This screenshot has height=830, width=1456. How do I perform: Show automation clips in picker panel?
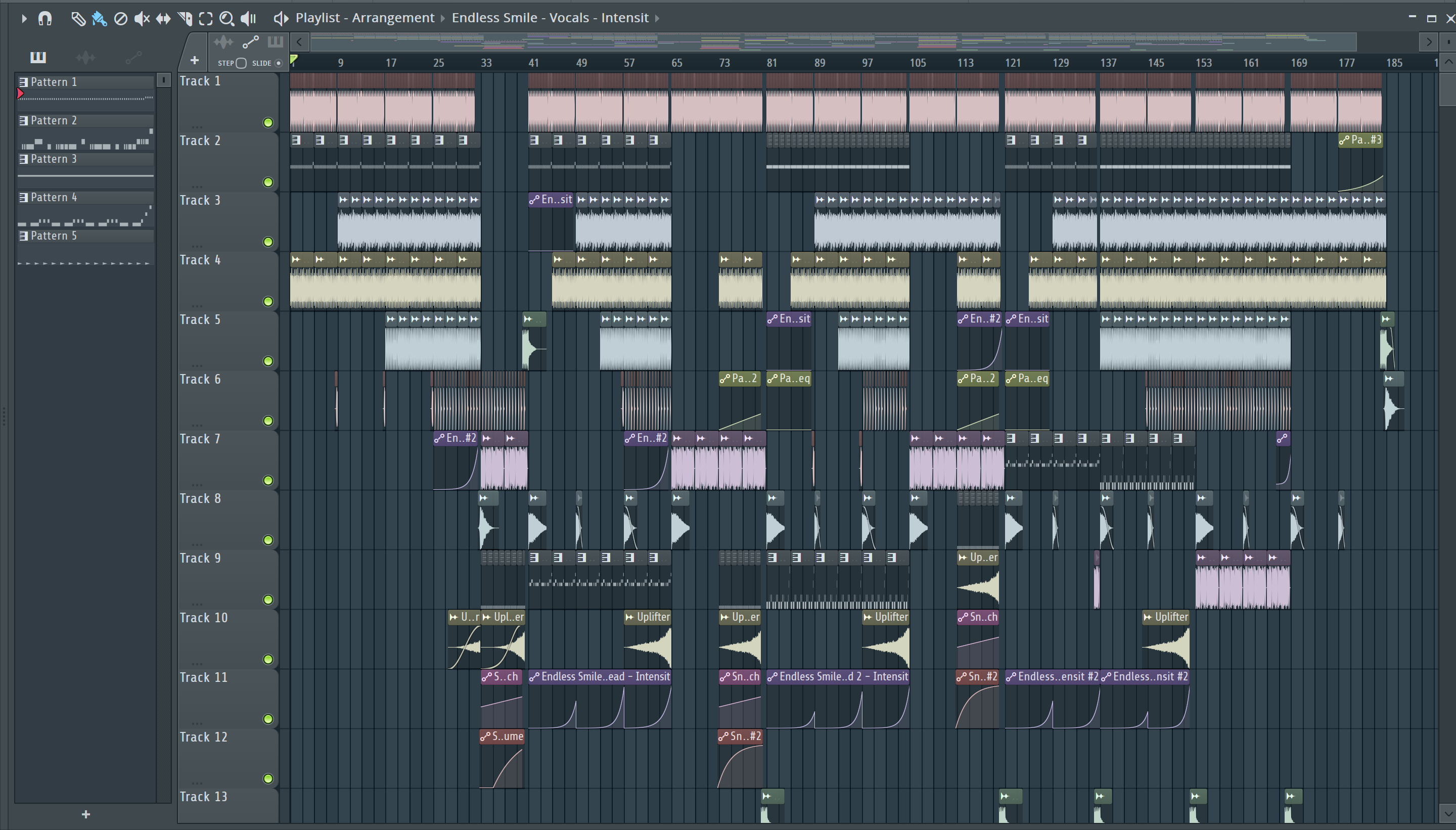pos(133,57)
